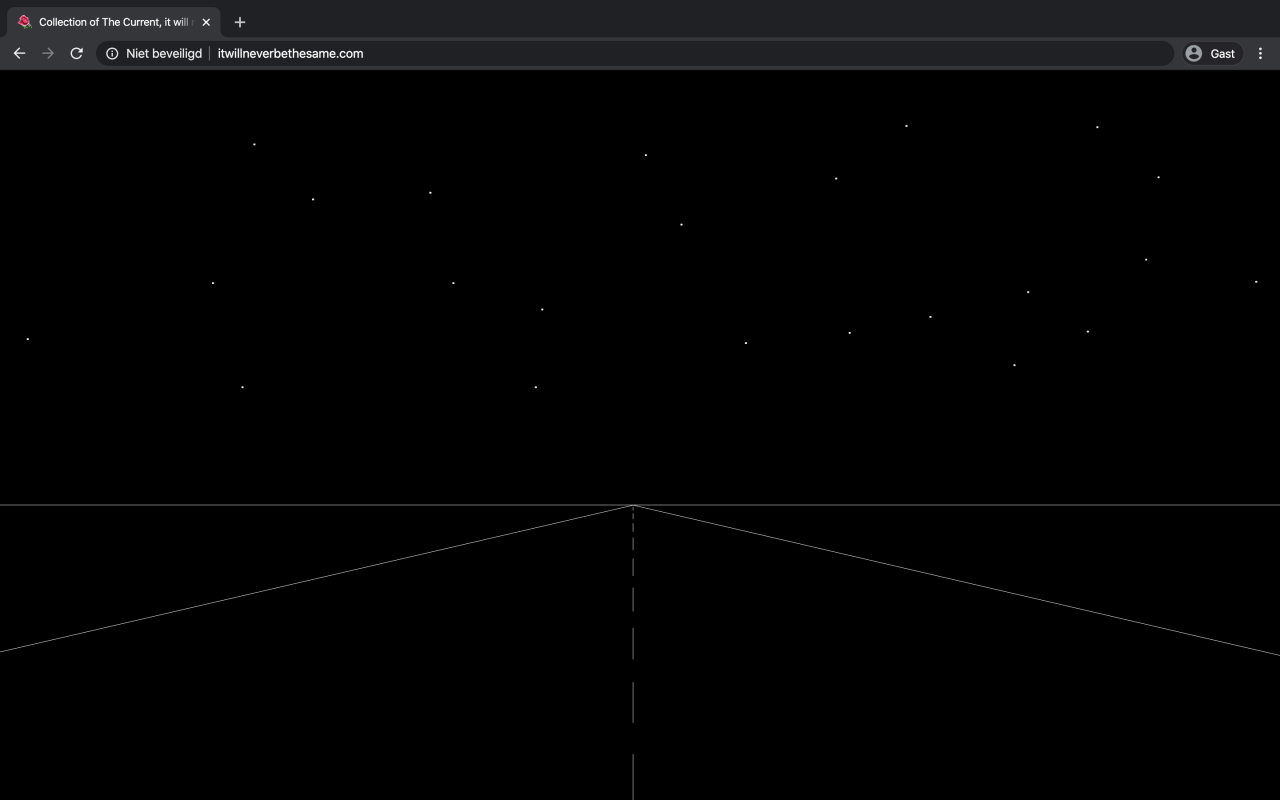Click the leftmost star in the sky
This screenshot has height=800, width=1280.
(x=28, y=339)
